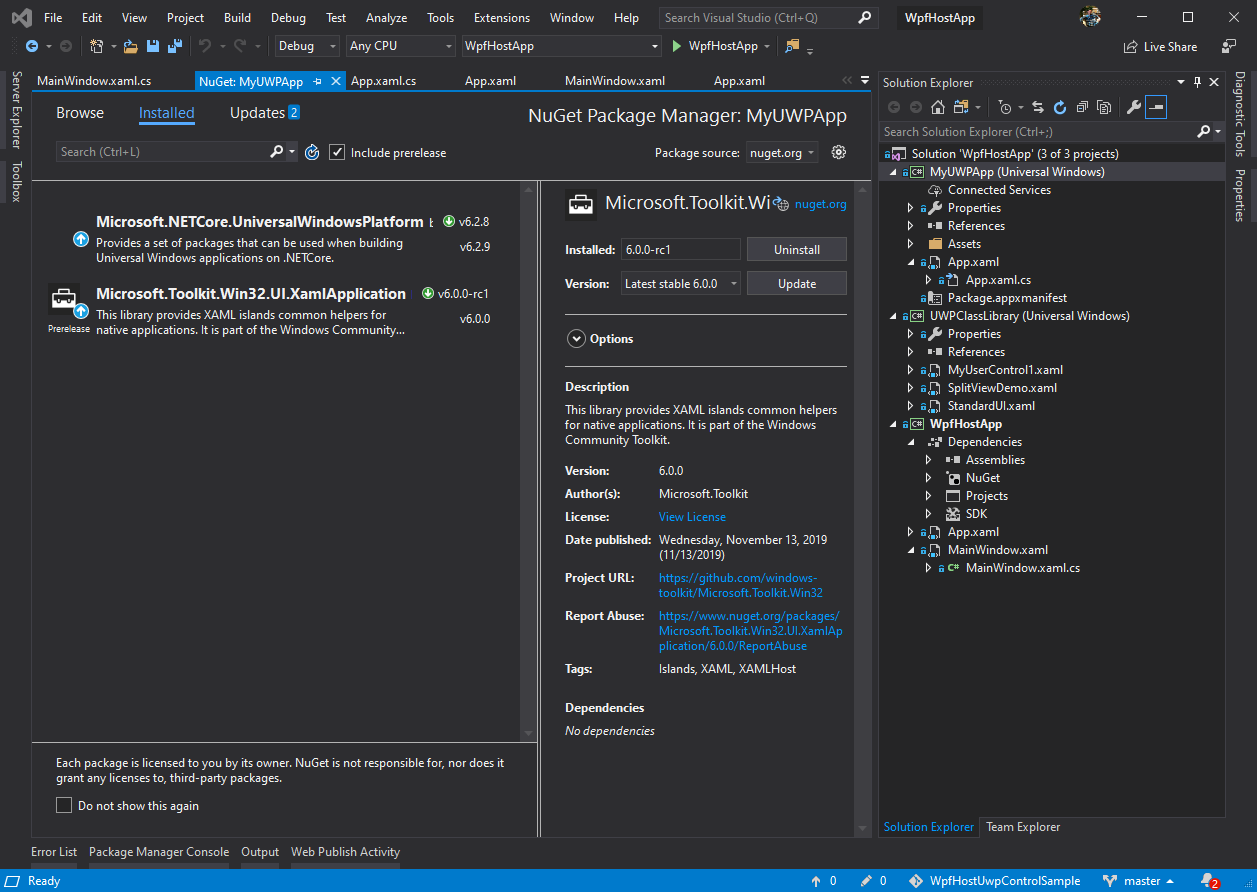Viewport: 1257px width, 892px height.
Task: Open the Extensions menu
Action: (501, 18)
